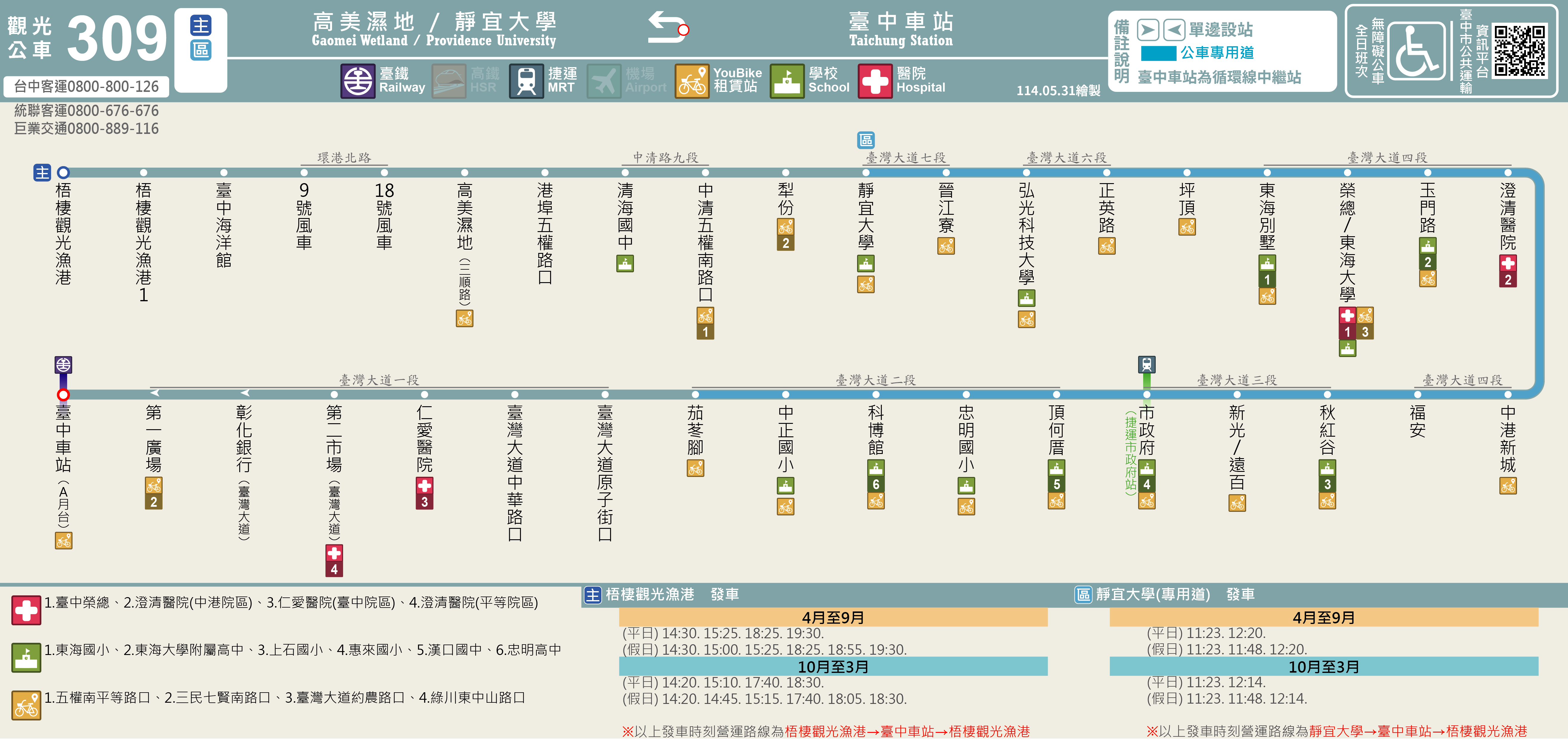This screenshot has width=1568, height=740.
Task: Click the YouBike icon under 茄苳腳
Action: pos(695,468)
